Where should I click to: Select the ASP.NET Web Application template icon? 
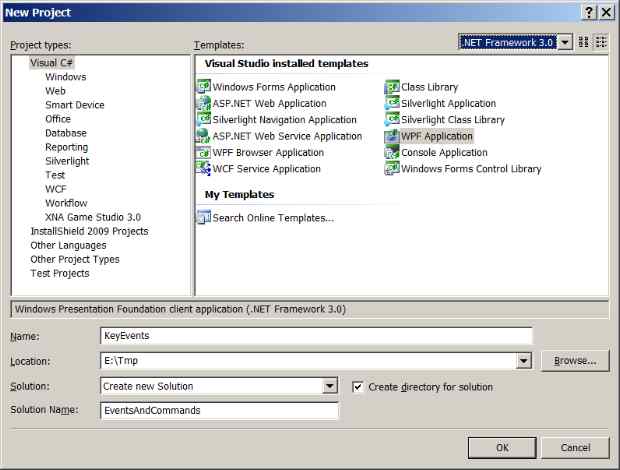(x=204, y=103)
